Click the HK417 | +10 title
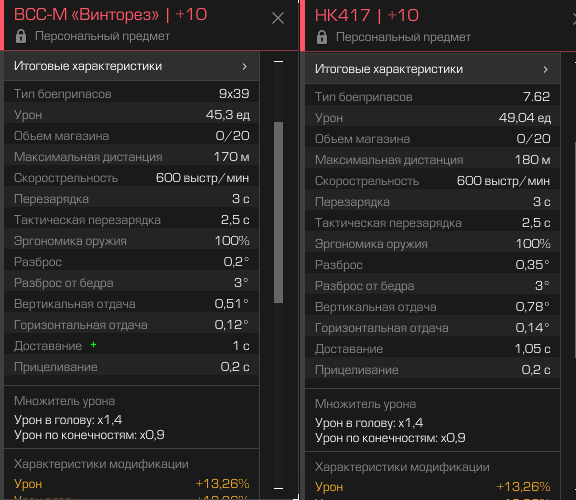Screen dimensions: 576x500 pos(367,15)
